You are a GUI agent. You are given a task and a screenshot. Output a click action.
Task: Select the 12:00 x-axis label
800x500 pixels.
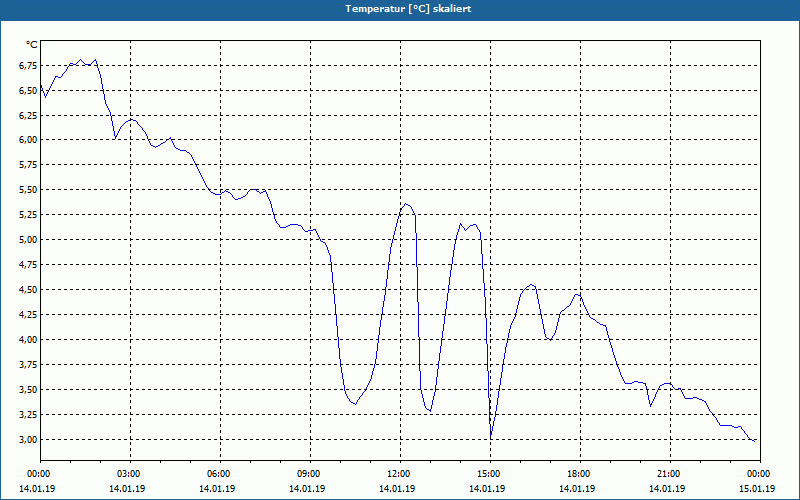pyautogui.click(x=401, y=474)
